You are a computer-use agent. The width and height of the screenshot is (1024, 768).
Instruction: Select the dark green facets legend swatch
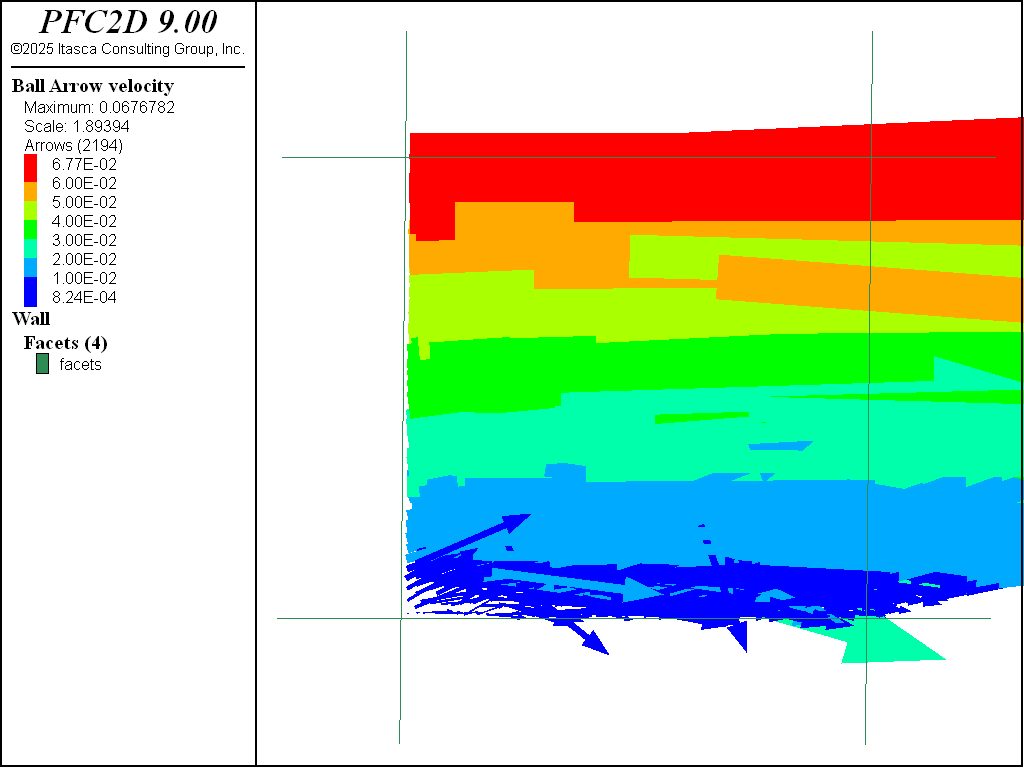pos(42,365)
